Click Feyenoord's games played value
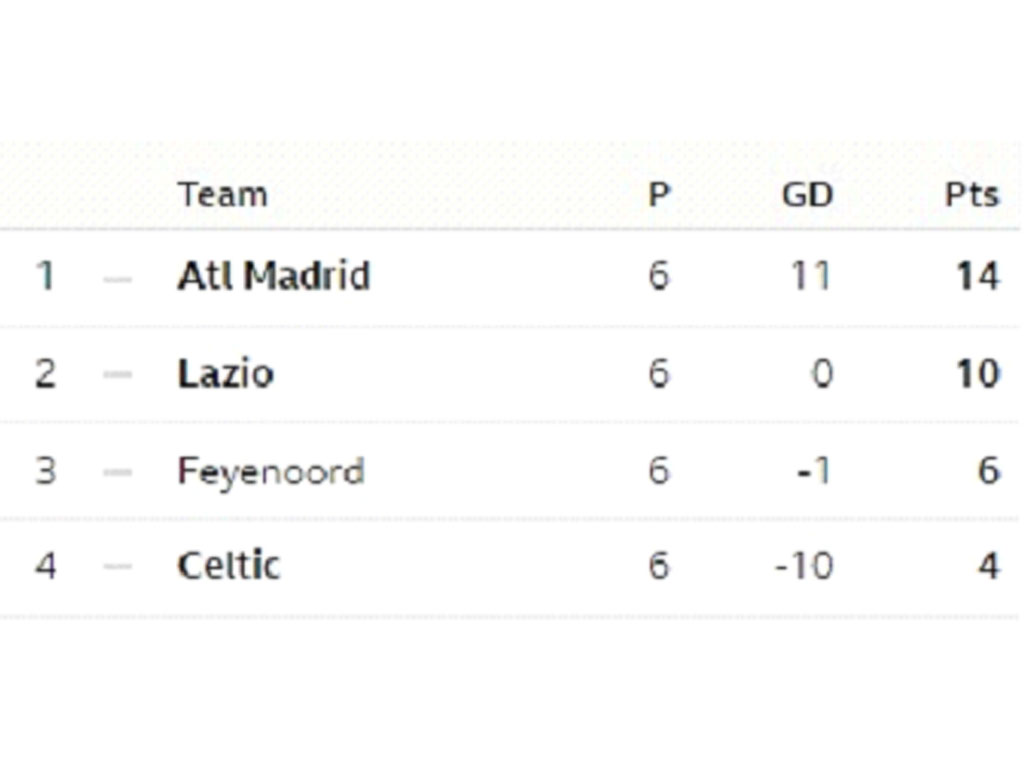Image resolution: width=1024 pixels, height=768 pixels. (658, 471)
